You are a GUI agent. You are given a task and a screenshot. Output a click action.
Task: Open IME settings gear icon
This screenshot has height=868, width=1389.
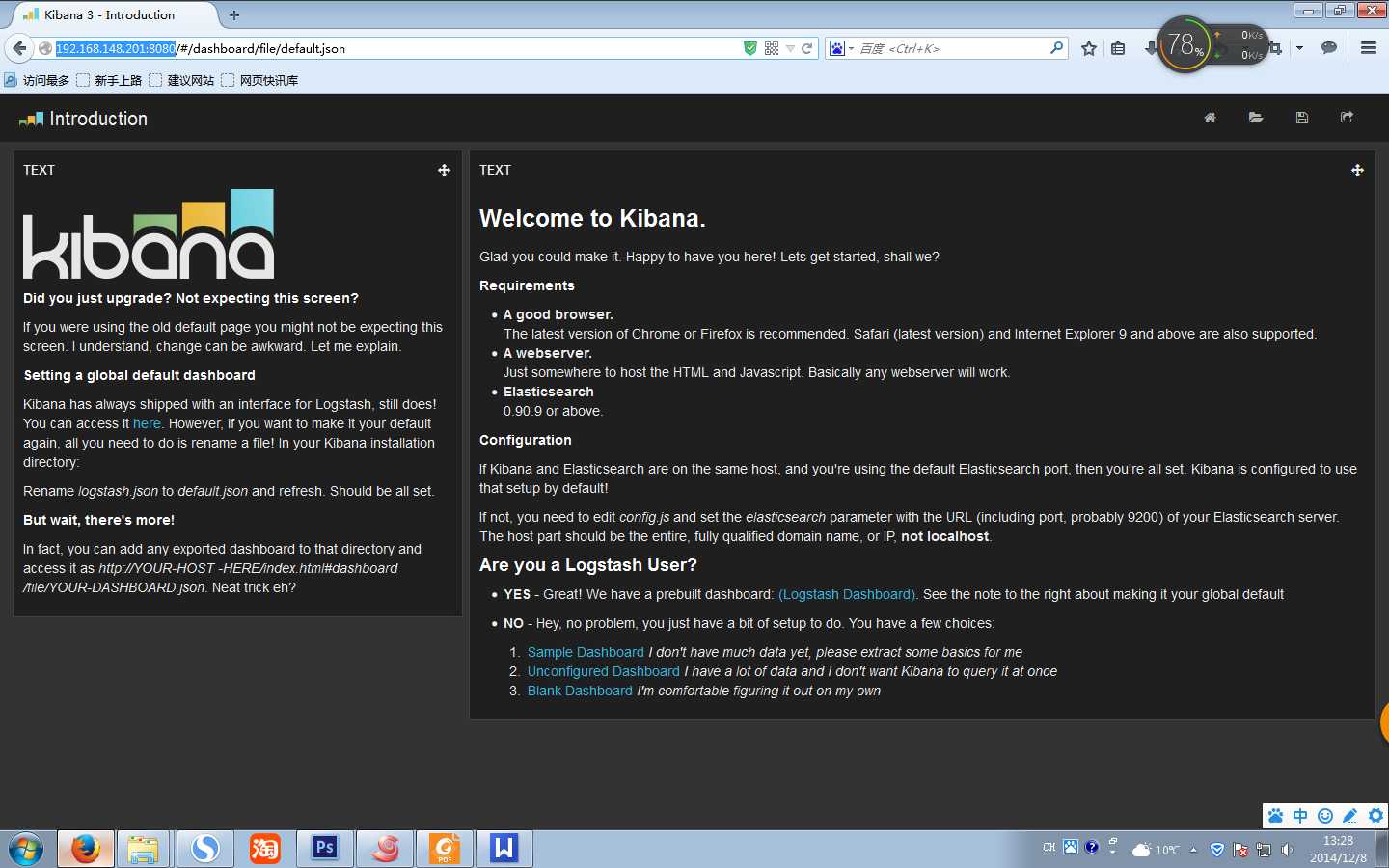pyautogui.click(x=1375, y=816)
